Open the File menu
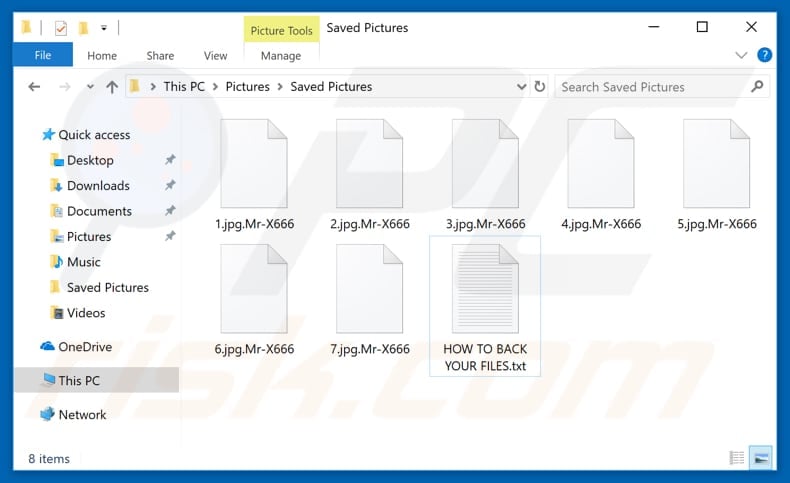 (43, 55)
